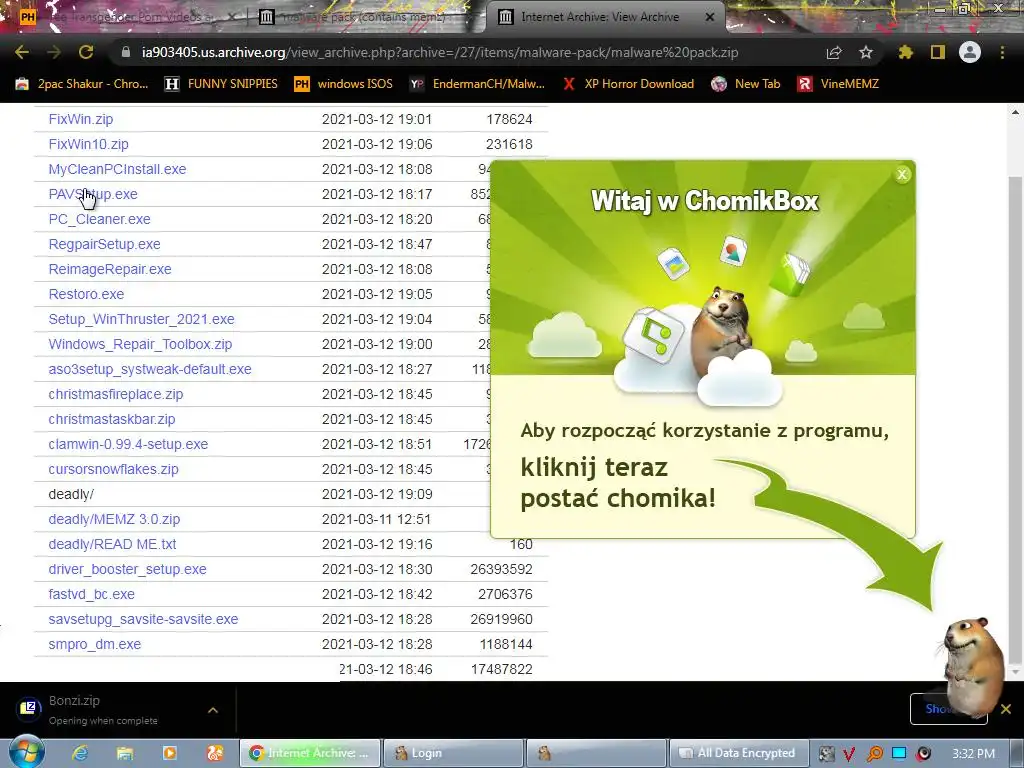
Task: Open the christmasfireplace.zip link
Action: point(116,394)
